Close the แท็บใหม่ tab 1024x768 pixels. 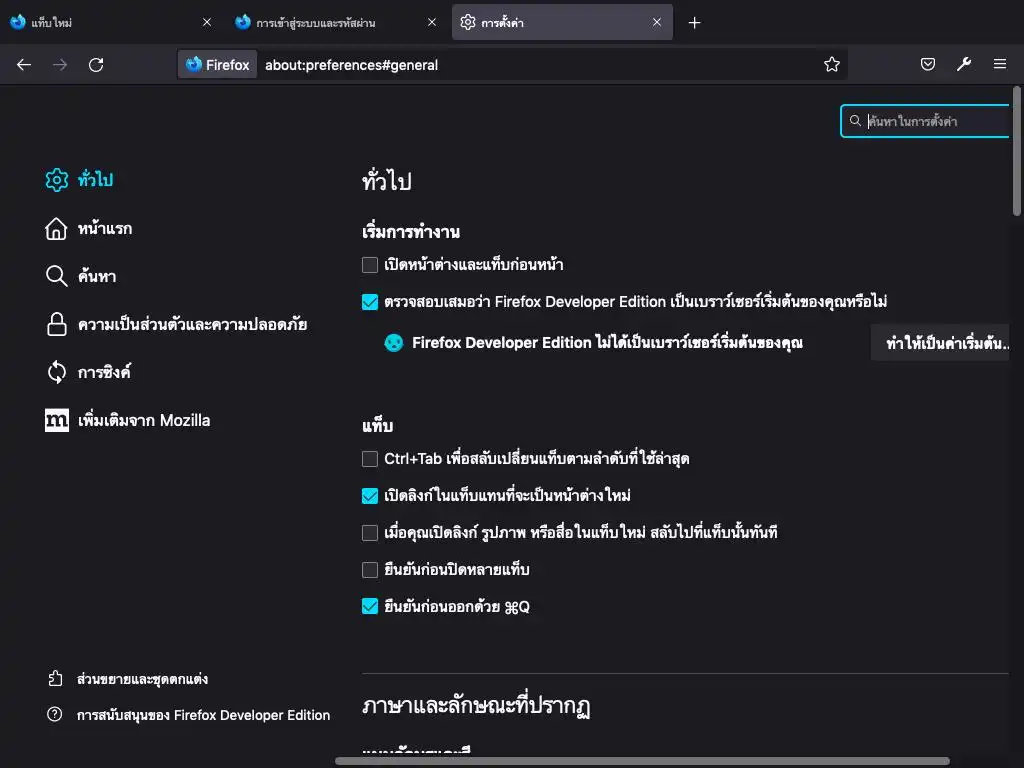(x=207, y=22)
